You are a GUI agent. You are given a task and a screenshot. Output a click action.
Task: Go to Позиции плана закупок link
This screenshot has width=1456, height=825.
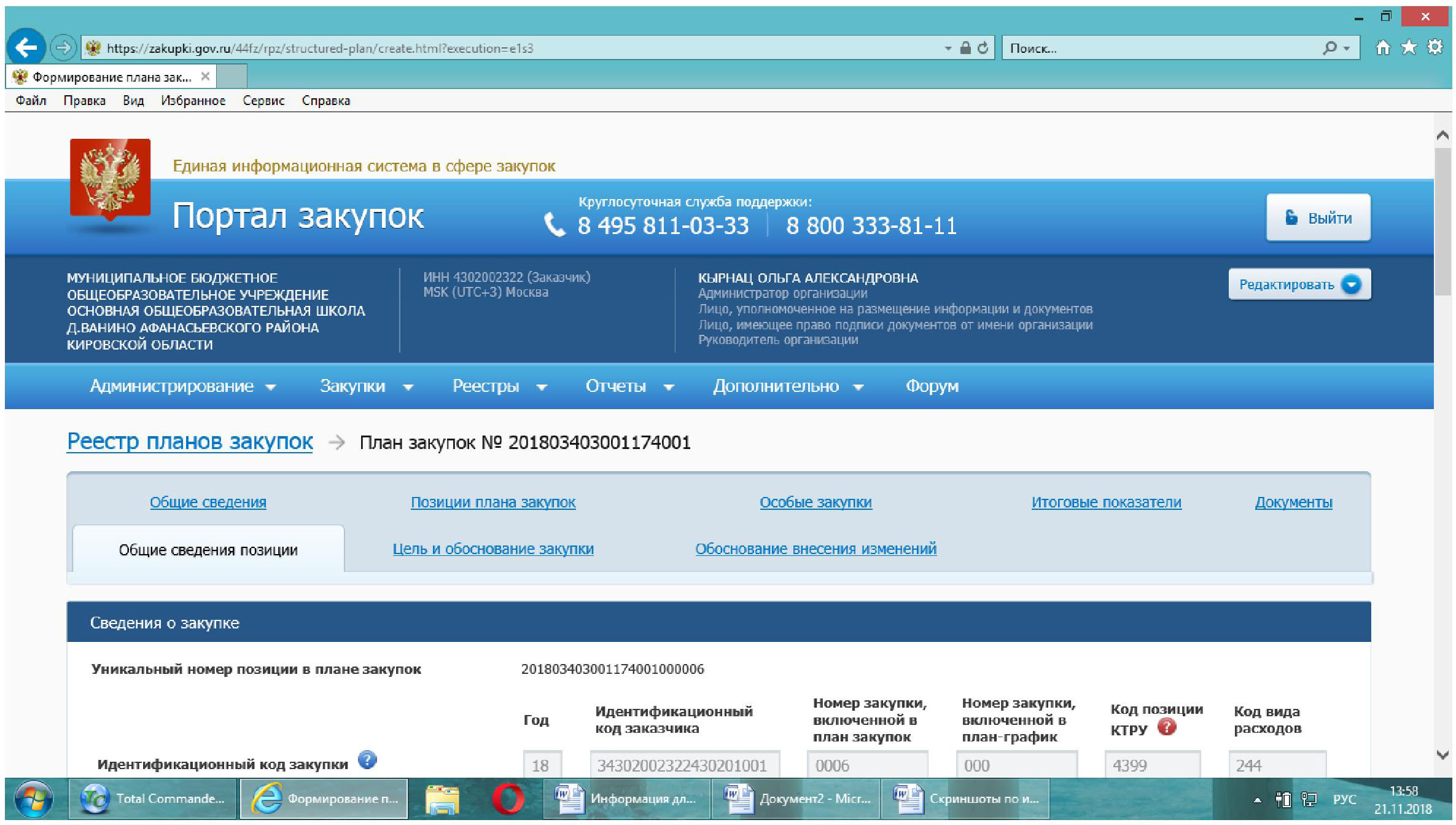click(492, 502)
